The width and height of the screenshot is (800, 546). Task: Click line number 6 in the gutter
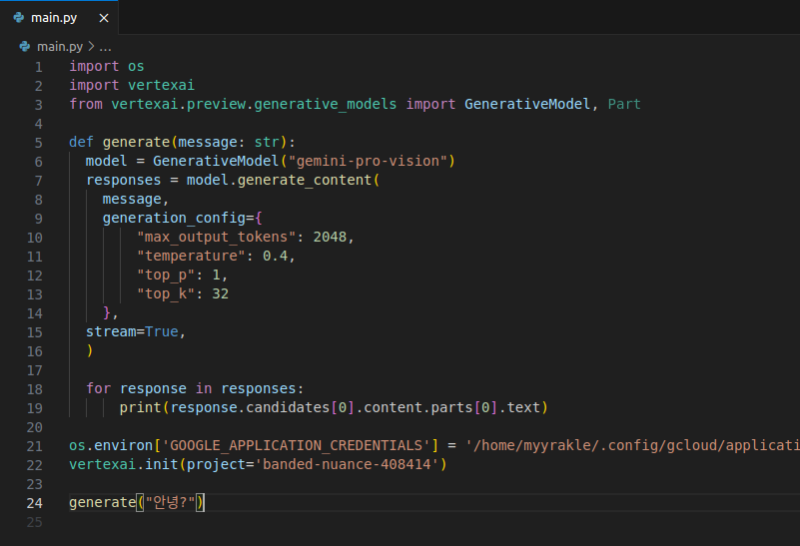click(38, 161)
